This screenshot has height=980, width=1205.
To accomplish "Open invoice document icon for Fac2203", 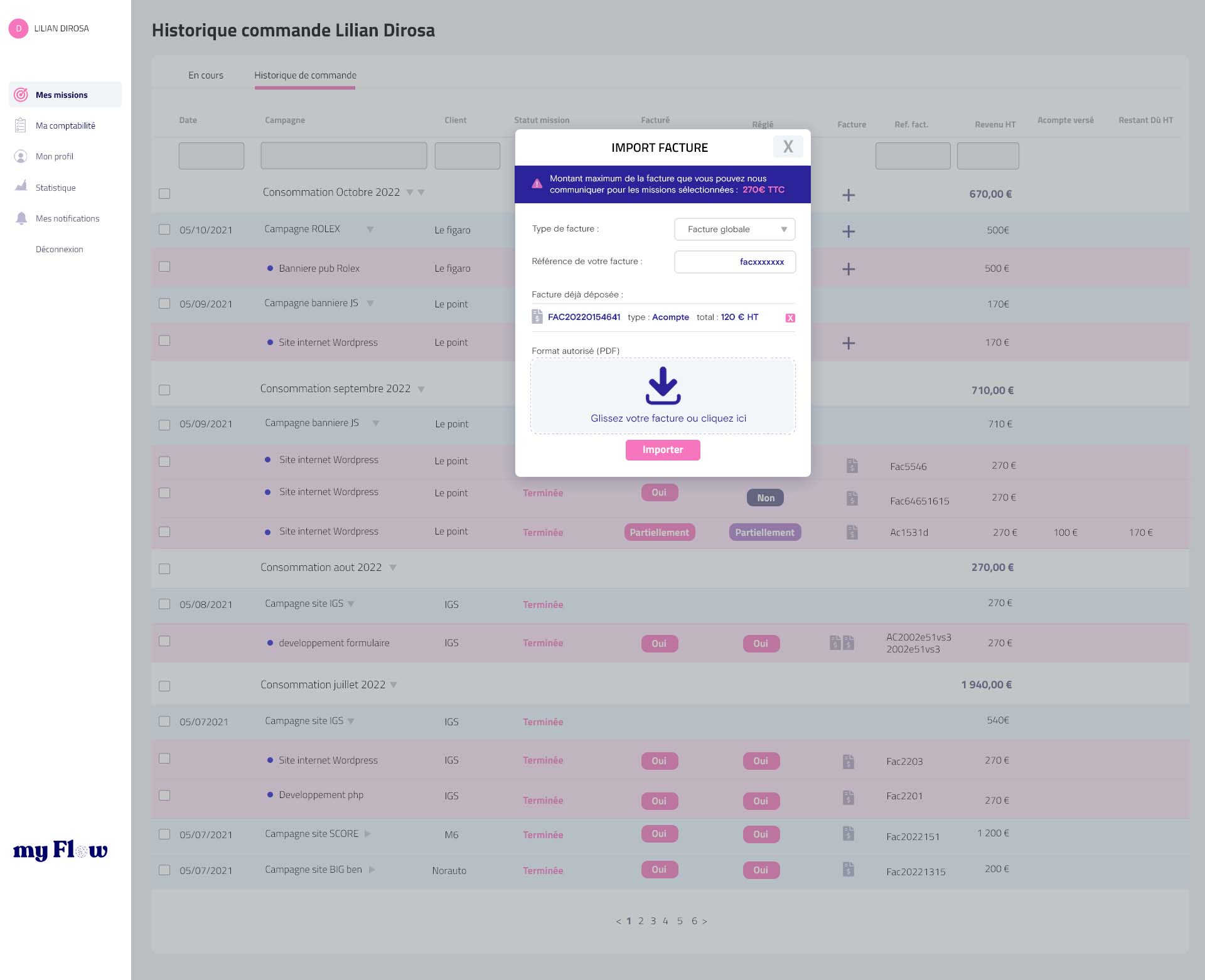I will point(849,762).
